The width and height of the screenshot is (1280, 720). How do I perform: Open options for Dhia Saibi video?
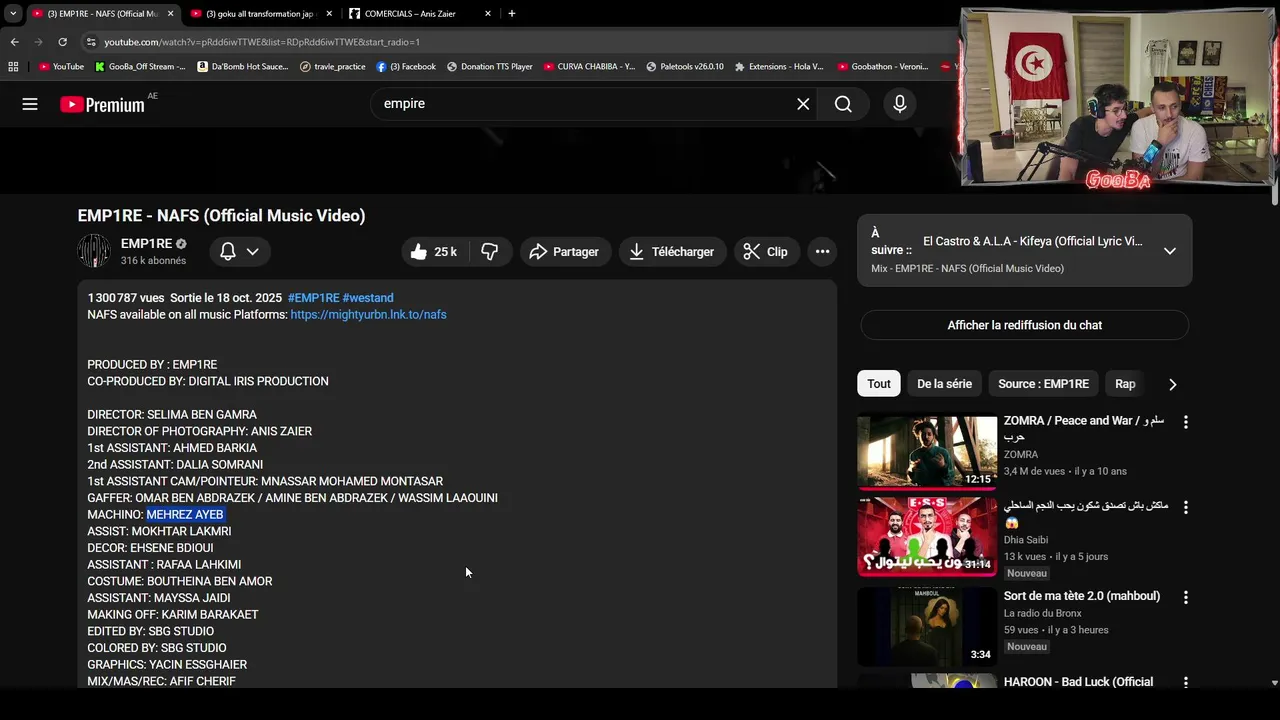click(x=1186, y=508)
